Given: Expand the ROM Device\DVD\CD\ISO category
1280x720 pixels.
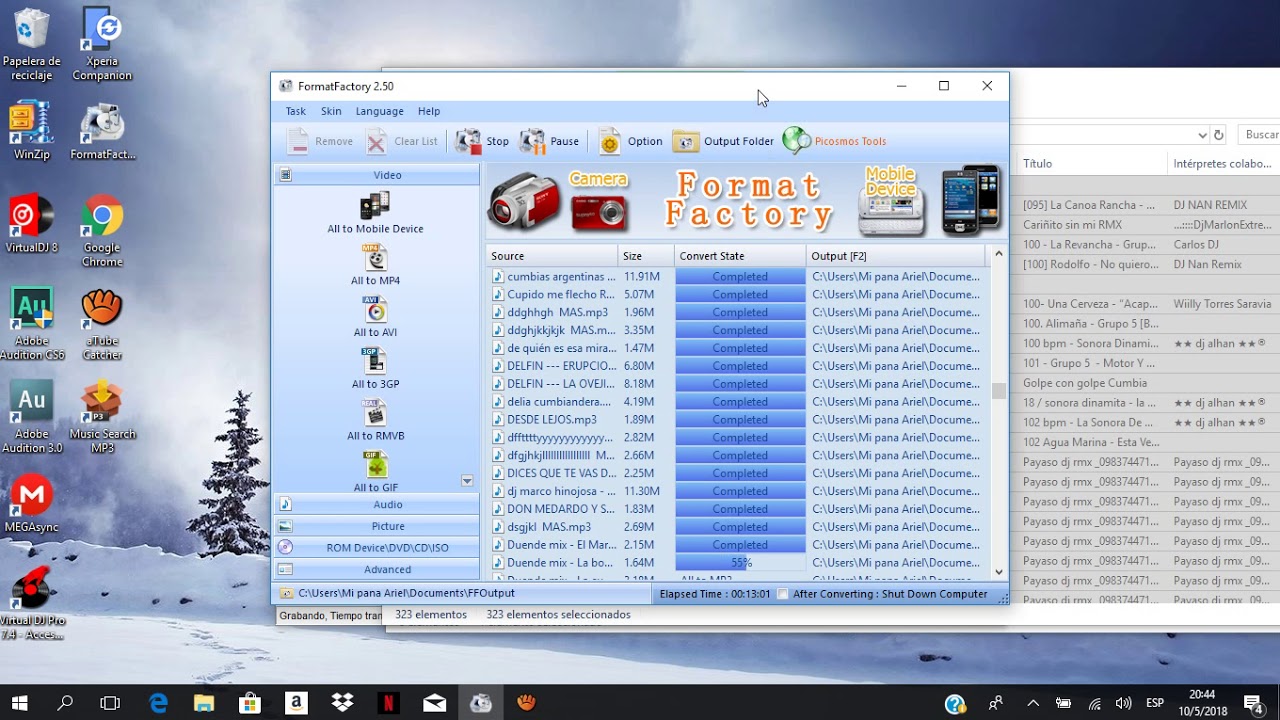Looking at the screenshot, I should point(377,548).
